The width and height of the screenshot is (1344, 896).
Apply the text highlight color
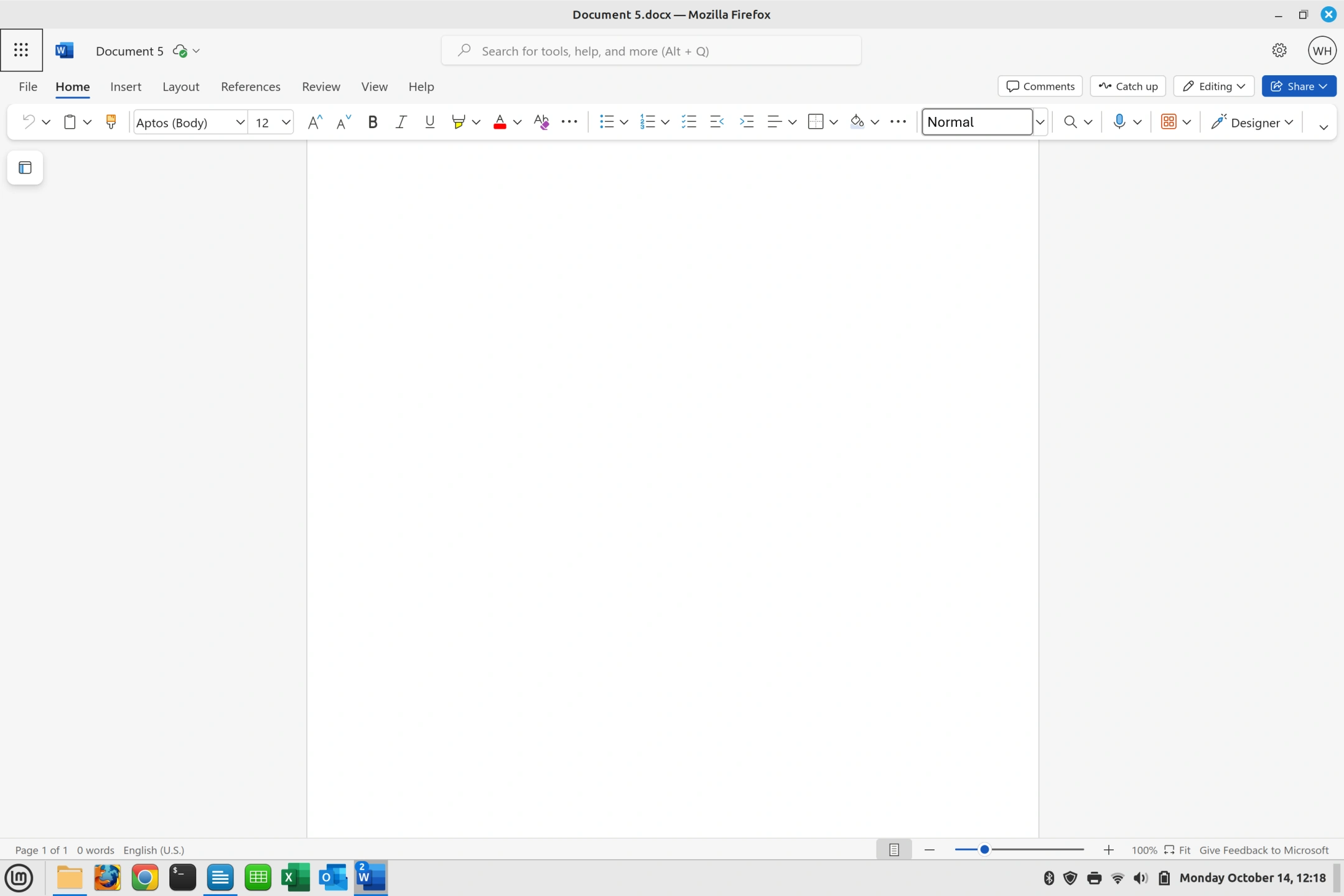pos(459,122)
